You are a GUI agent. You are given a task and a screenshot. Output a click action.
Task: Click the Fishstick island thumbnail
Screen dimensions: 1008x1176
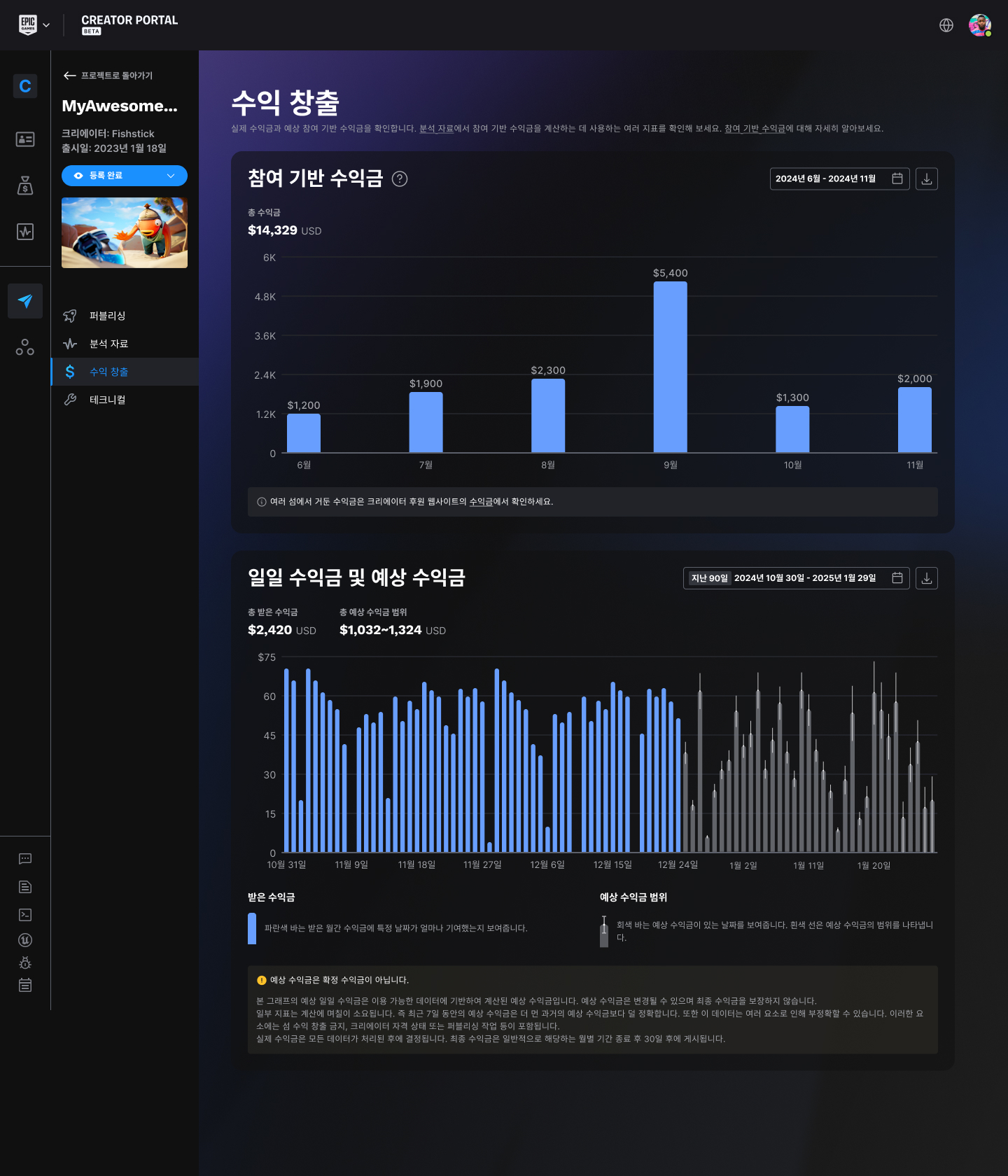[x=125, y=232]
